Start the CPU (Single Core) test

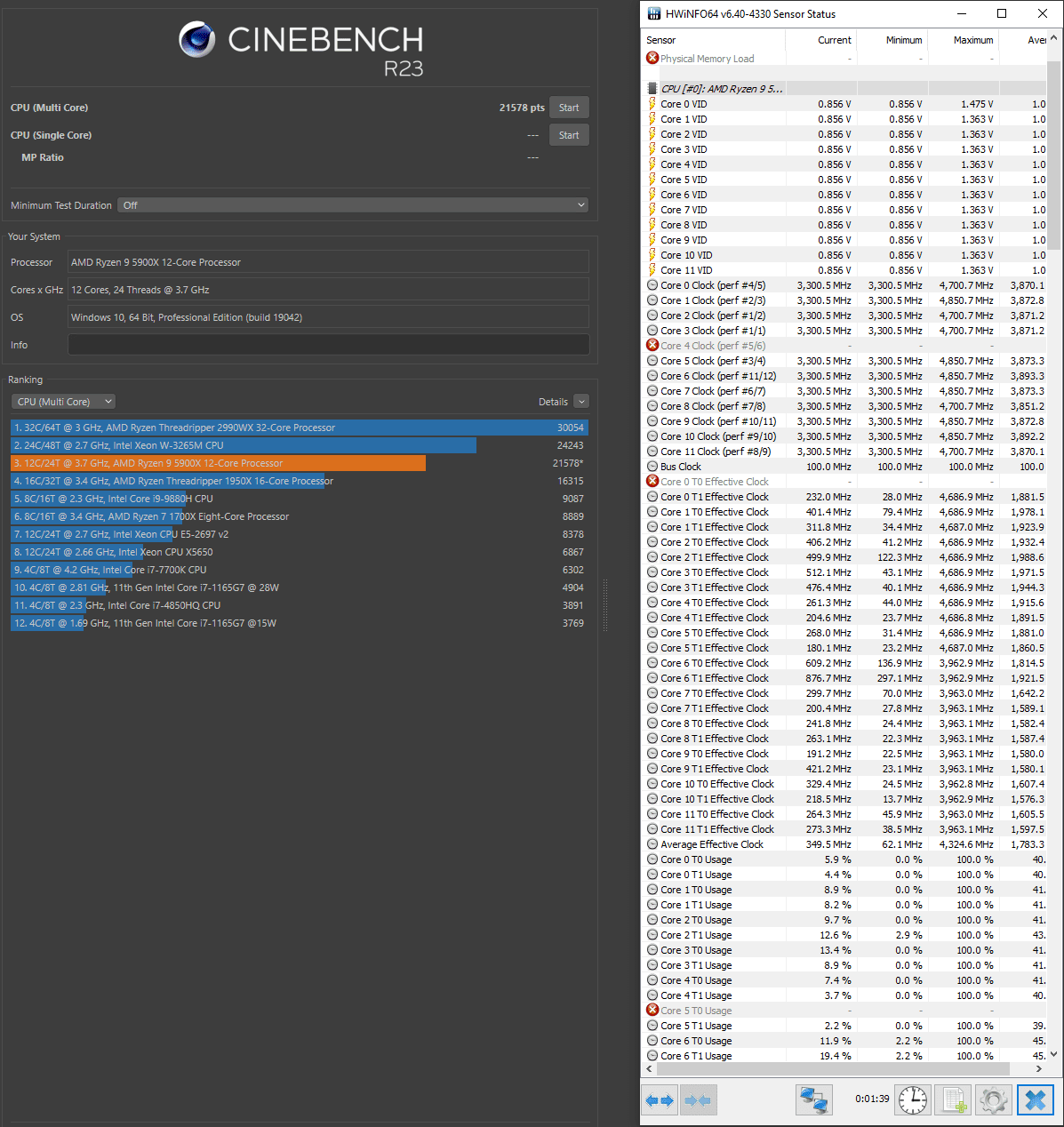[569, 135]
